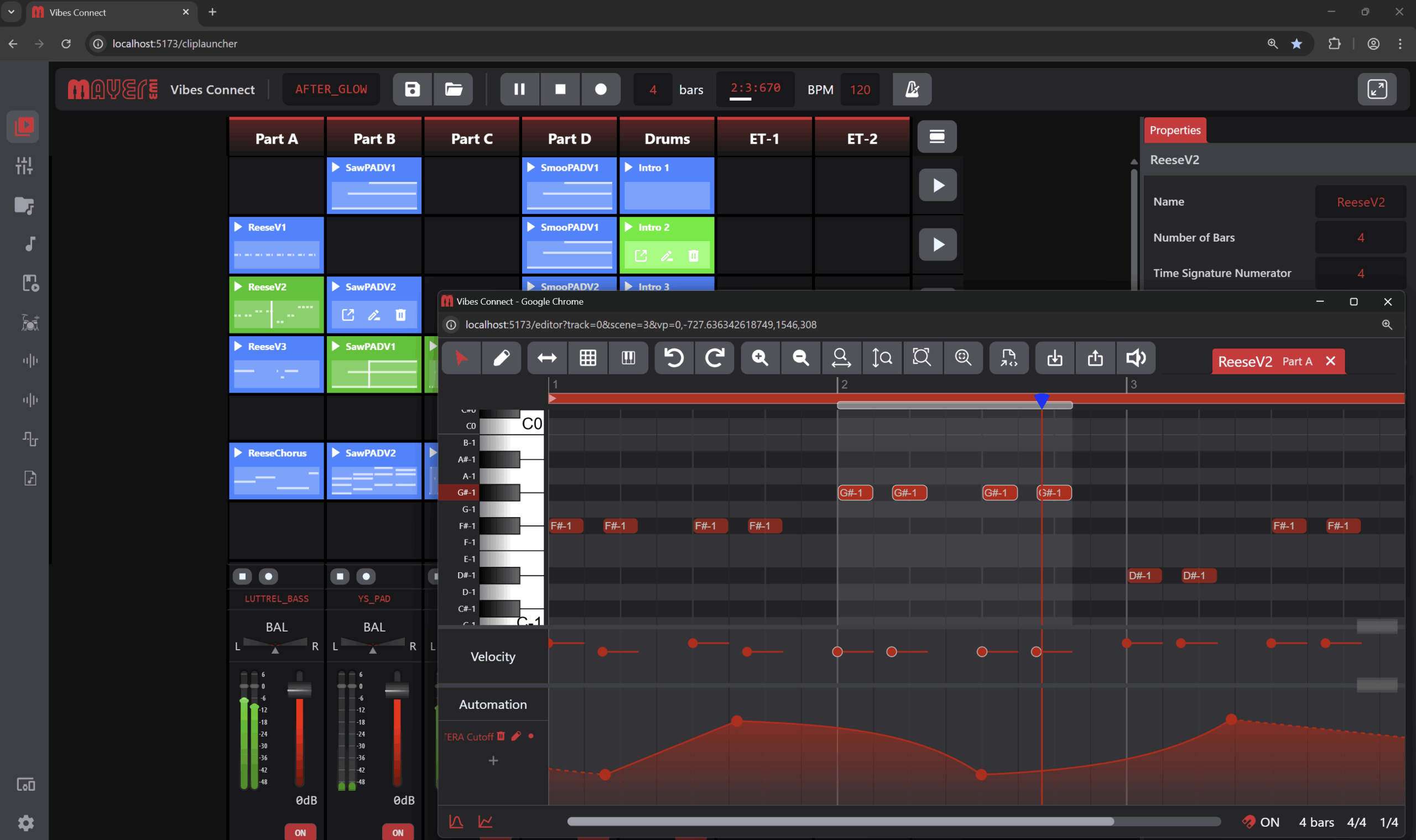1416x840 pixels.
Task: Click the save project disk icon
Action: 412,90
